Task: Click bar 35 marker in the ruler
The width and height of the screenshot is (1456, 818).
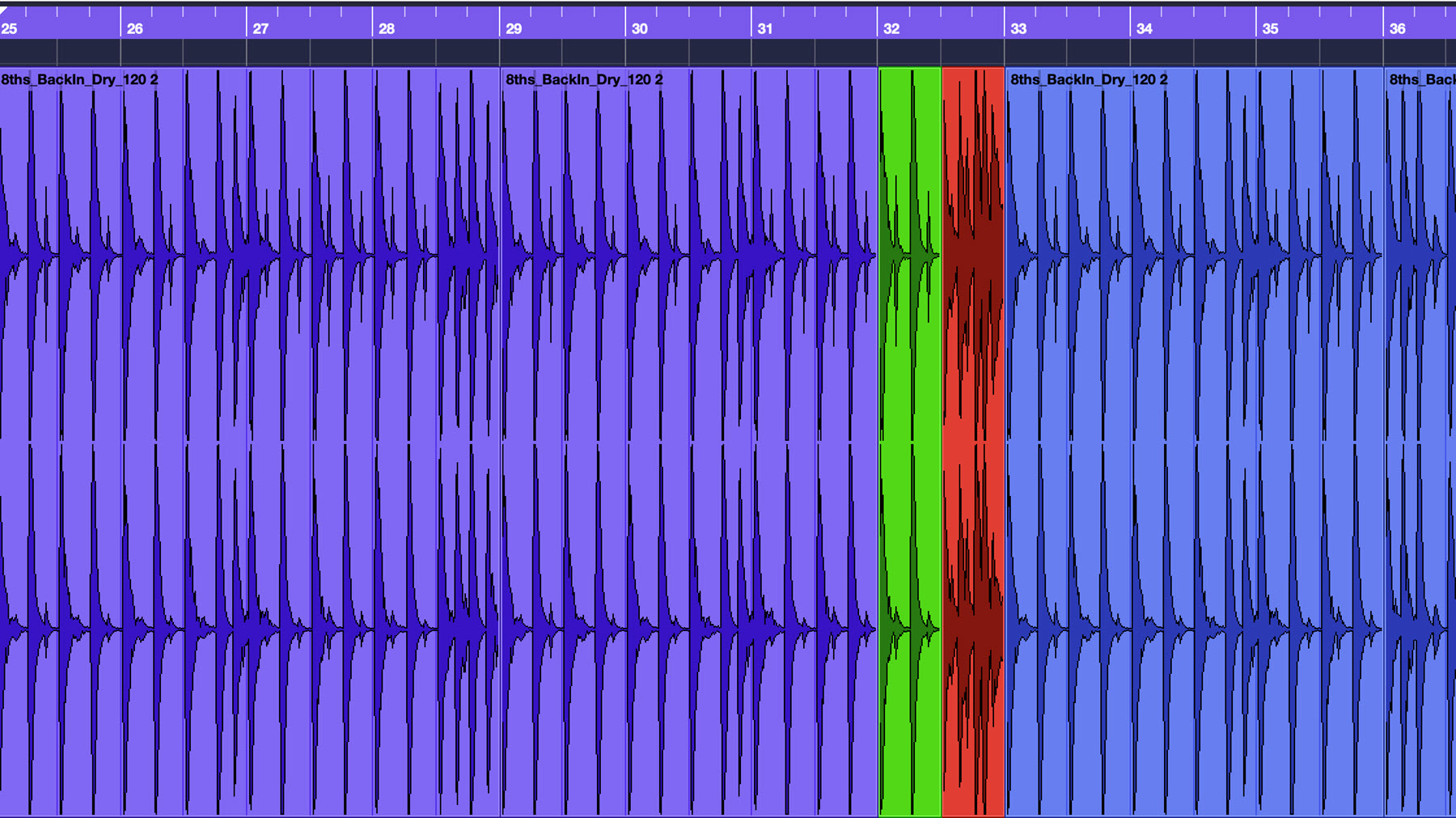Action: point(1270,28)
